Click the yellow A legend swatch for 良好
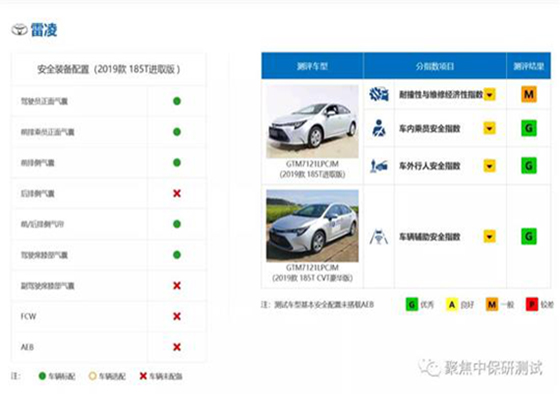 (452, 304)
